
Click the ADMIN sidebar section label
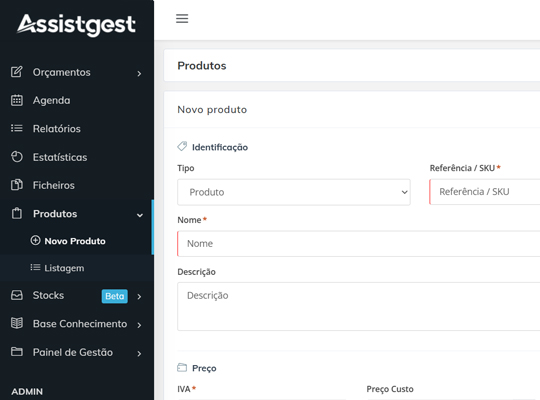tap(27, 391)
